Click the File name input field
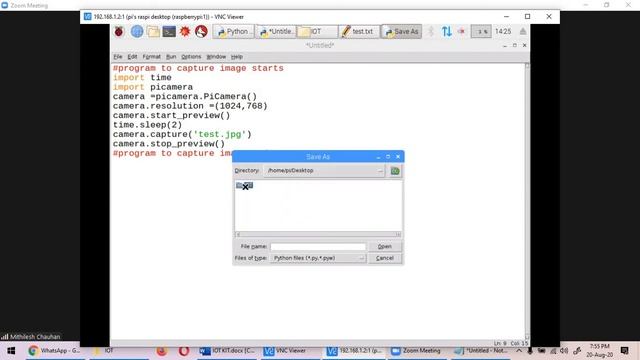Screen dimensions: 640x360 [318, 247]
